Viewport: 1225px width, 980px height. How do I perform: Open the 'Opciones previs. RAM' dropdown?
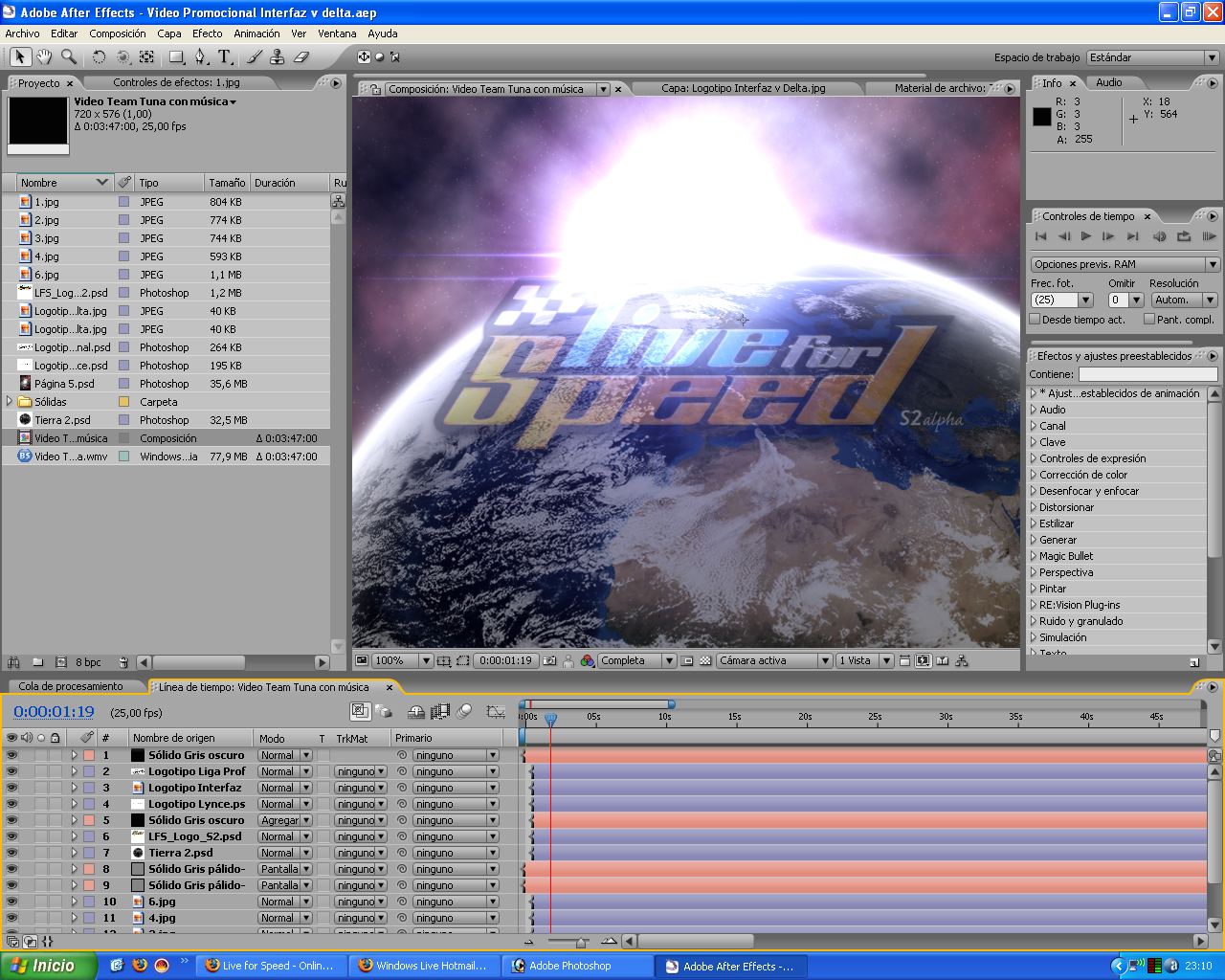(x=1125, y=264)
